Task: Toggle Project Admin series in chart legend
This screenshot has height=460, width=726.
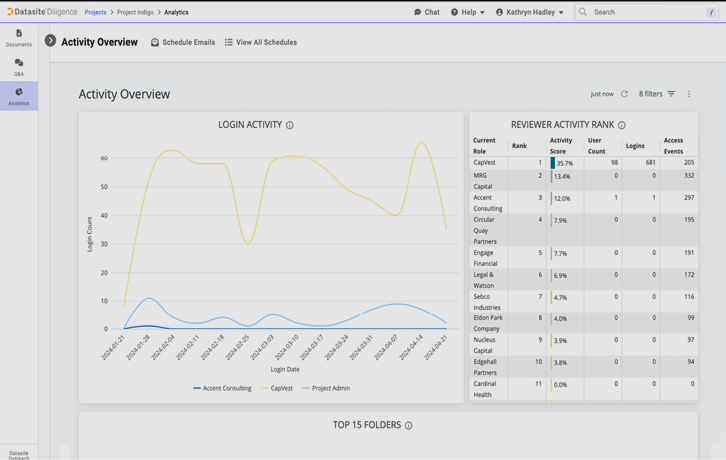Action: tap(326, 388)
